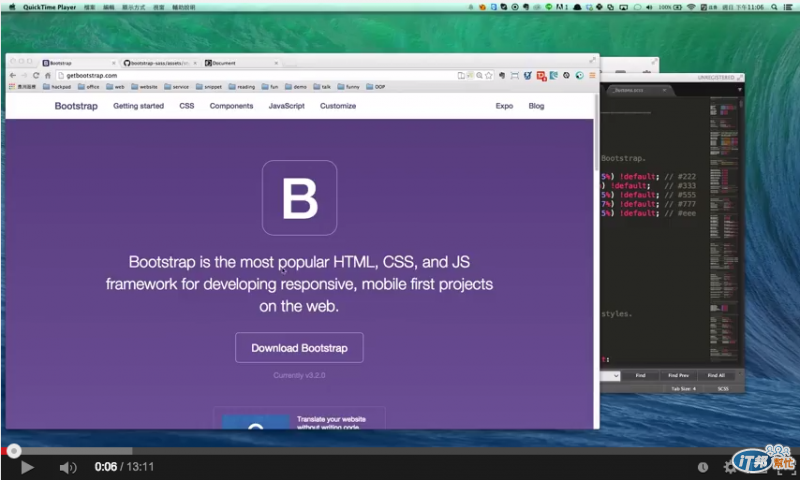Click the editor minimap on the right
Screen dimensions: 800x480
(x=724, y=230)
